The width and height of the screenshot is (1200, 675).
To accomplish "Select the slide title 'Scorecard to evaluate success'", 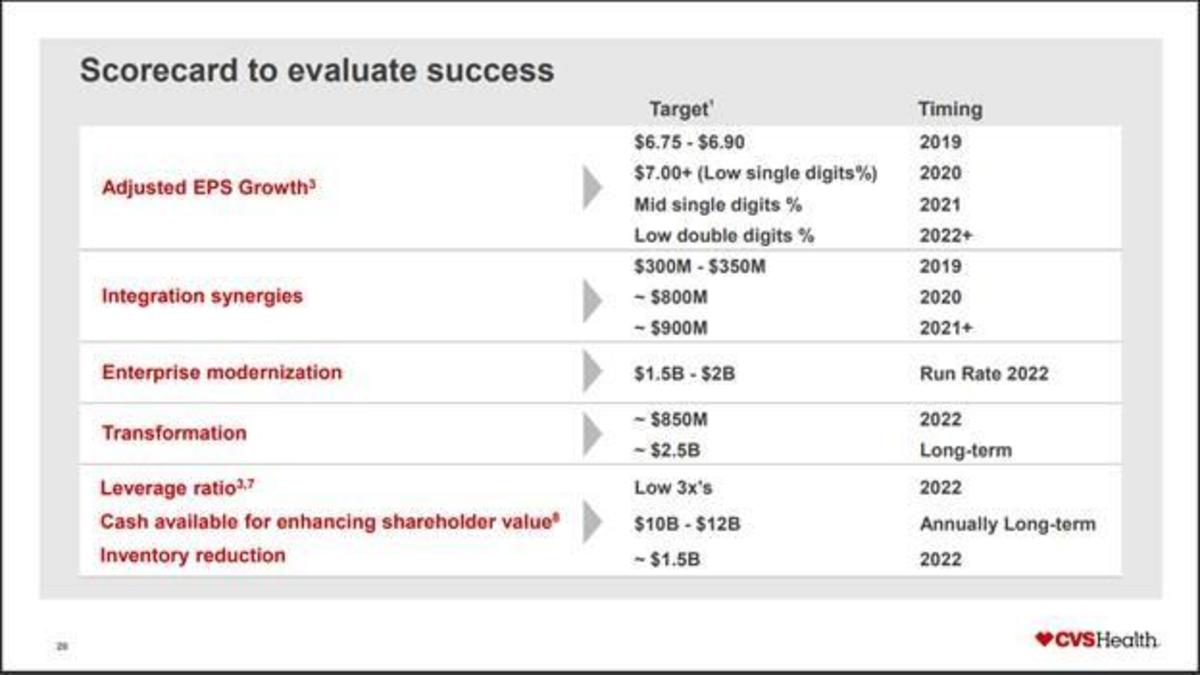I will coord(316,71).
